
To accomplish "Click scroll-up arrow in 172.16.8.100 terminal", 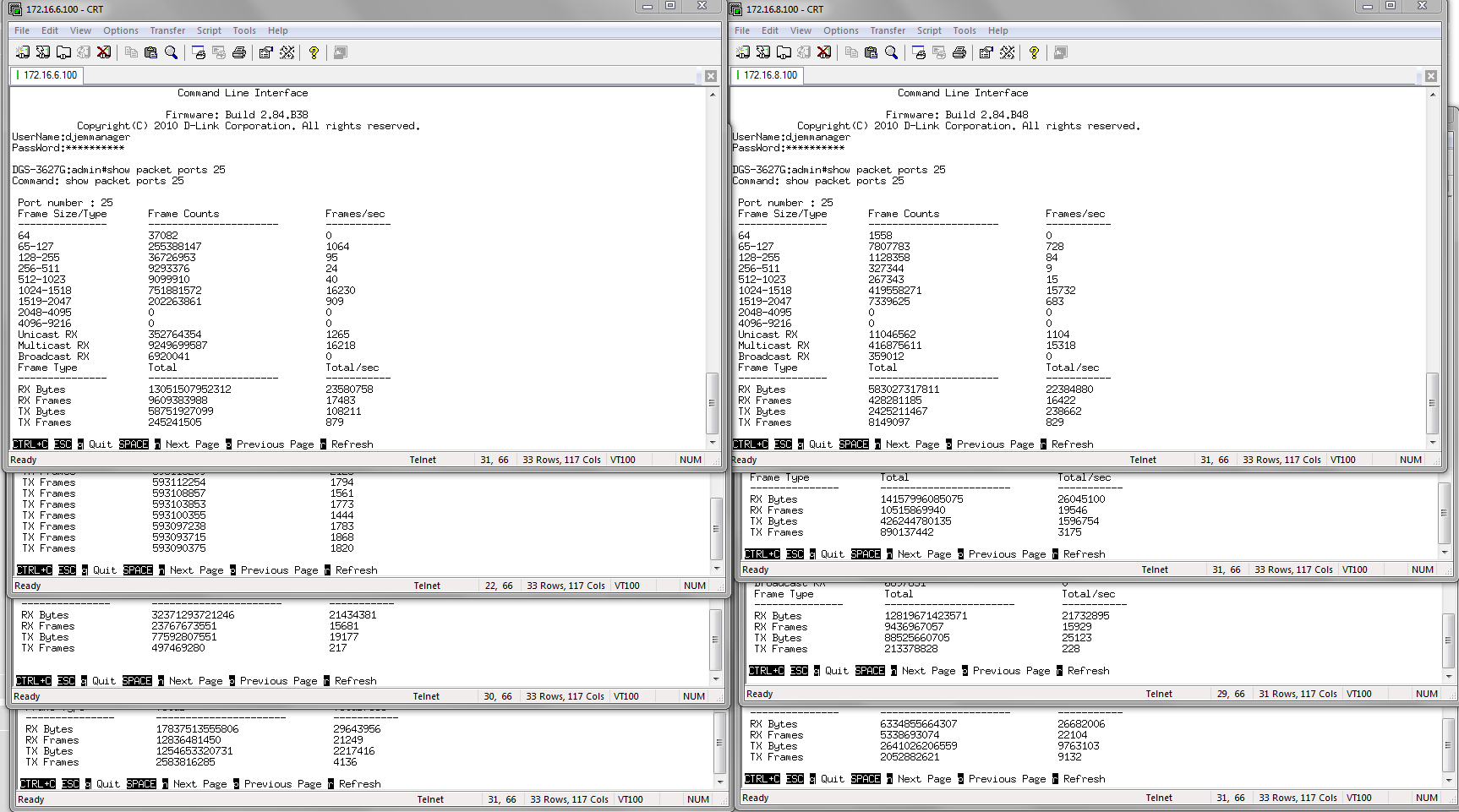I will pos(1432,94).
